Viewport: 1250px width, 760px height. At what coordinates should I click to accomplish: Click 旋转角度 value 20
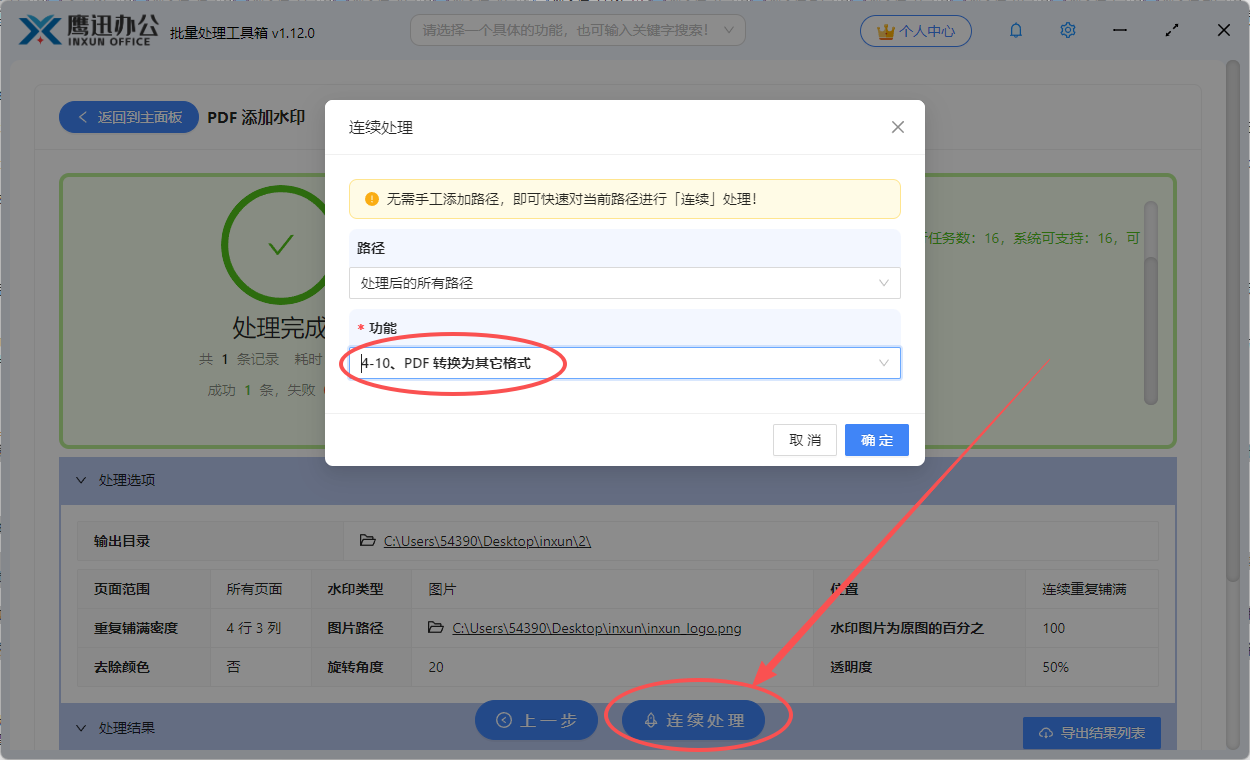click(436, 666)
